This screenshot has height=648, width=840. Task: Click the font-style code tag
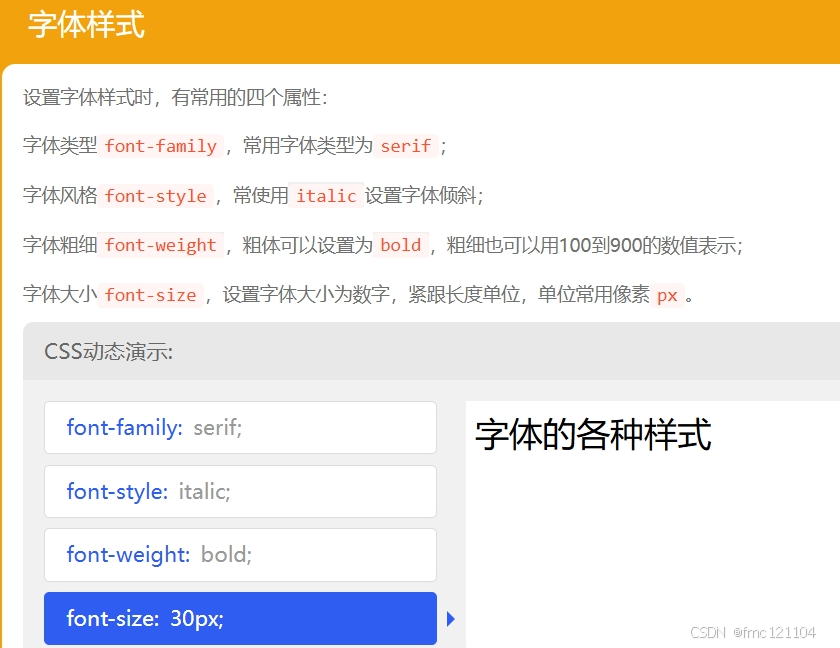pos(155,195)
